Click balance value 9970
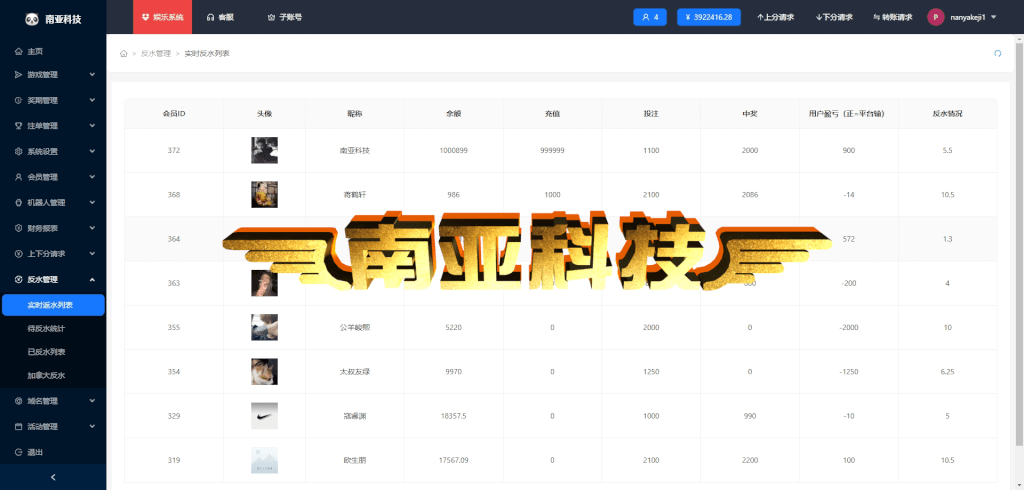The width and height of the screenshot is (1024, 490). point(453,372)
